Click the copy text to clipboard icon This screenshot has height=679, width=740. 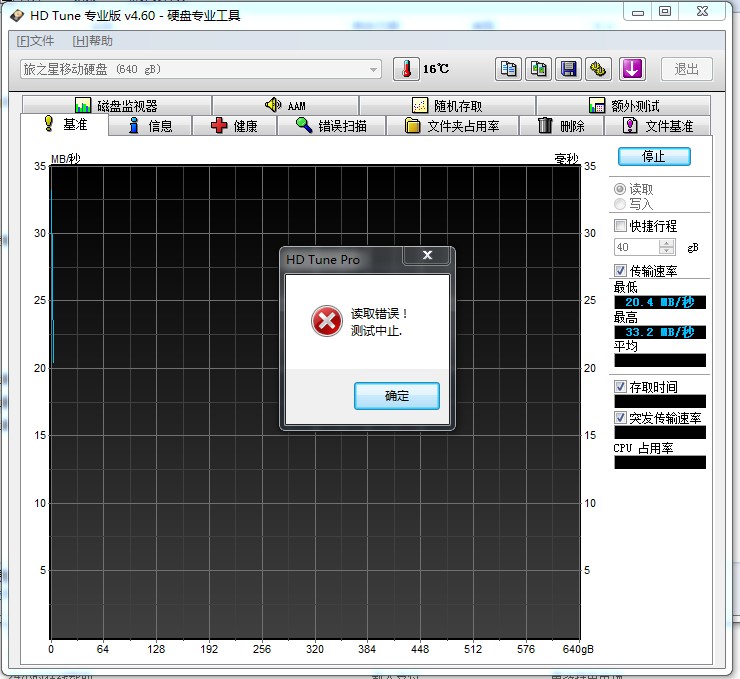click(508, 69)
